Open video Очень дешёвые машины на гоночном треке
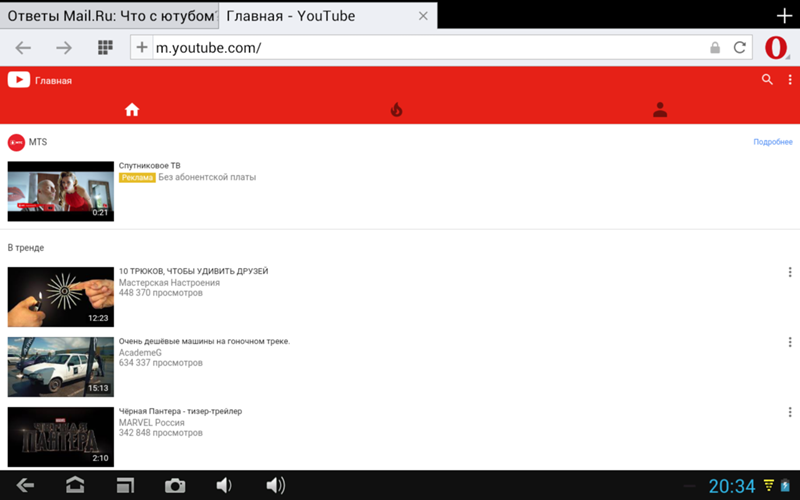Image resolution: width=800 pixels, height=500 pixels. [x=204, y=341]
